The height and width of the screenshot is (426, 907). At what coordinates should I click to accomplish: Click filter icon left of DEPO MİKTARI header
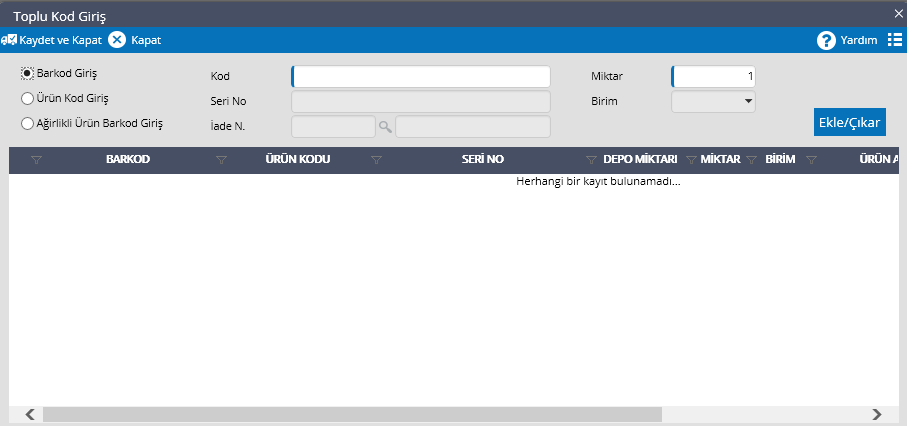(x=591, y=160)
